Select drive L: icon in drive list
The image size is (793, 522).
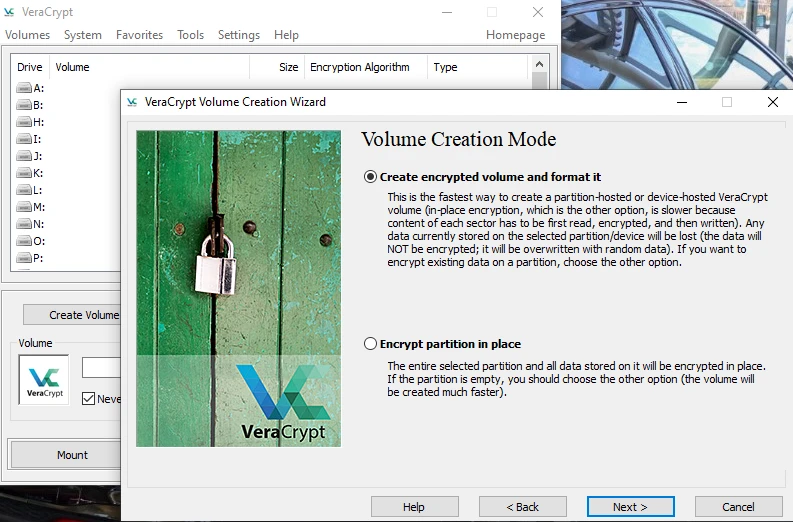point(24,190)
